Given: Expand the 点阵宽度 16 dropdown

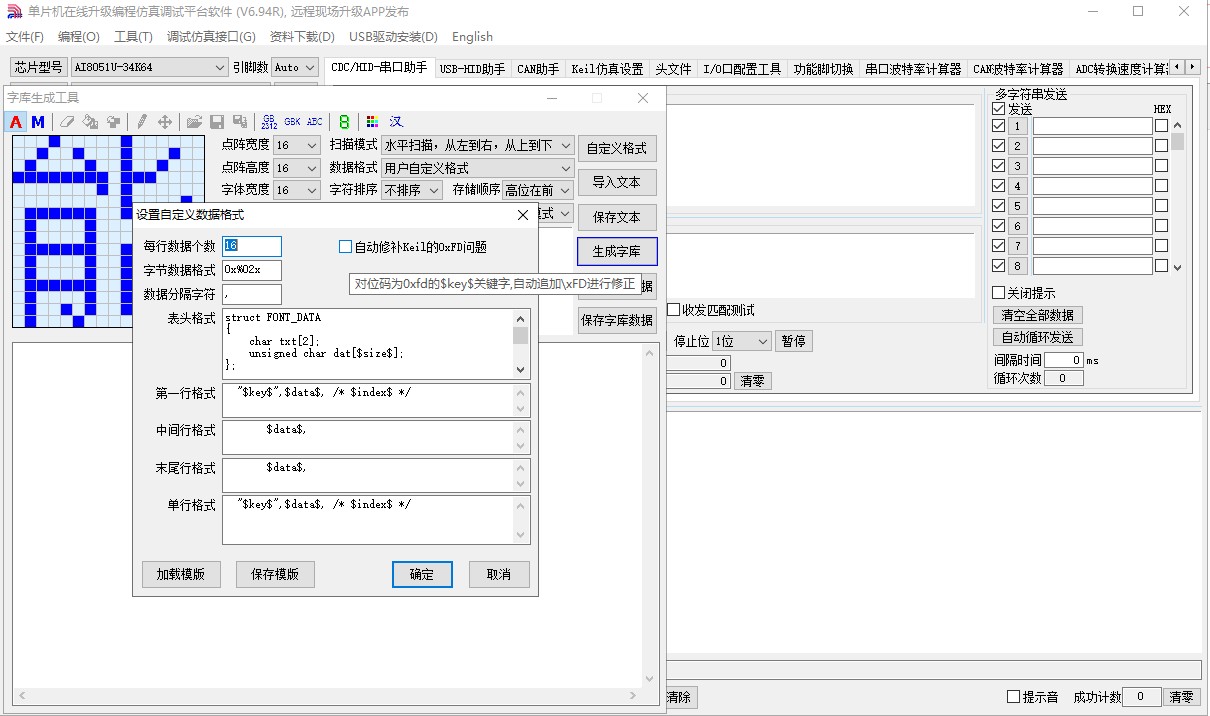Looking at the screenshot, I should [x=296, y=145].
